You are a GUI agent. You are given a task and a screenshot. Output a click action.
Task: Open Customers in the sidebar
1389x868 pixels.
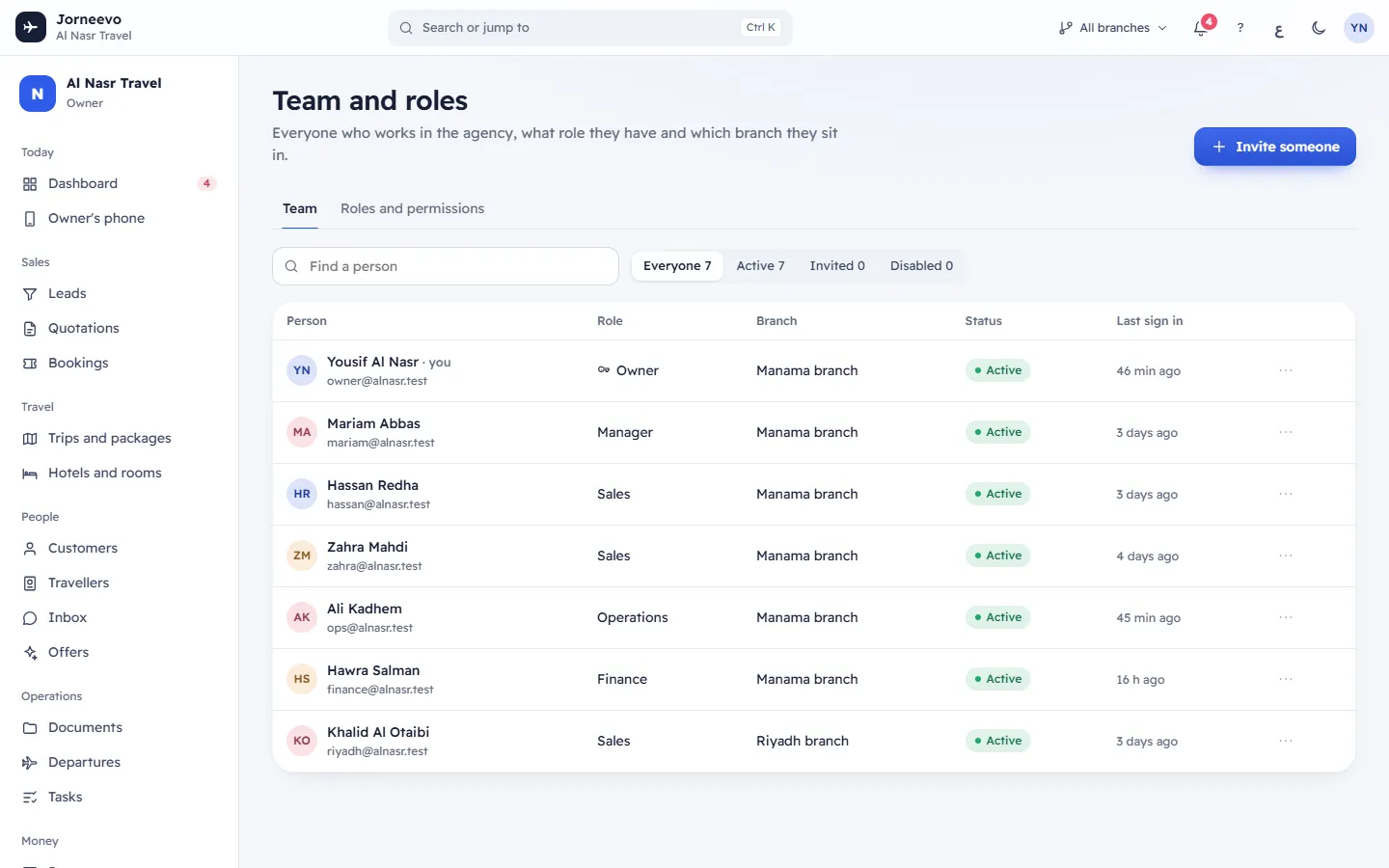(x=119, y=548)
